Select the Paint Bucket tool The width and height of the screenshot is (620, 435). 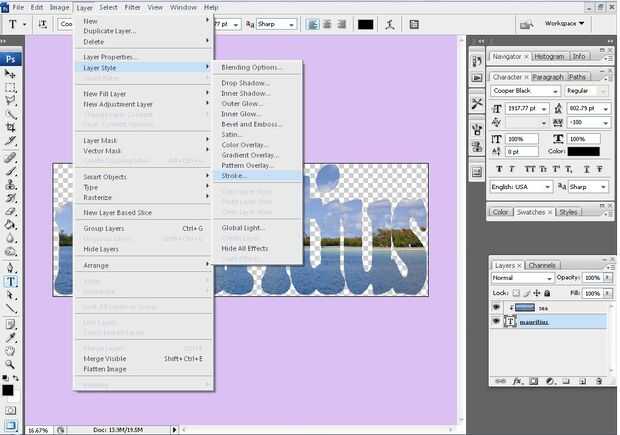[10, 225]
